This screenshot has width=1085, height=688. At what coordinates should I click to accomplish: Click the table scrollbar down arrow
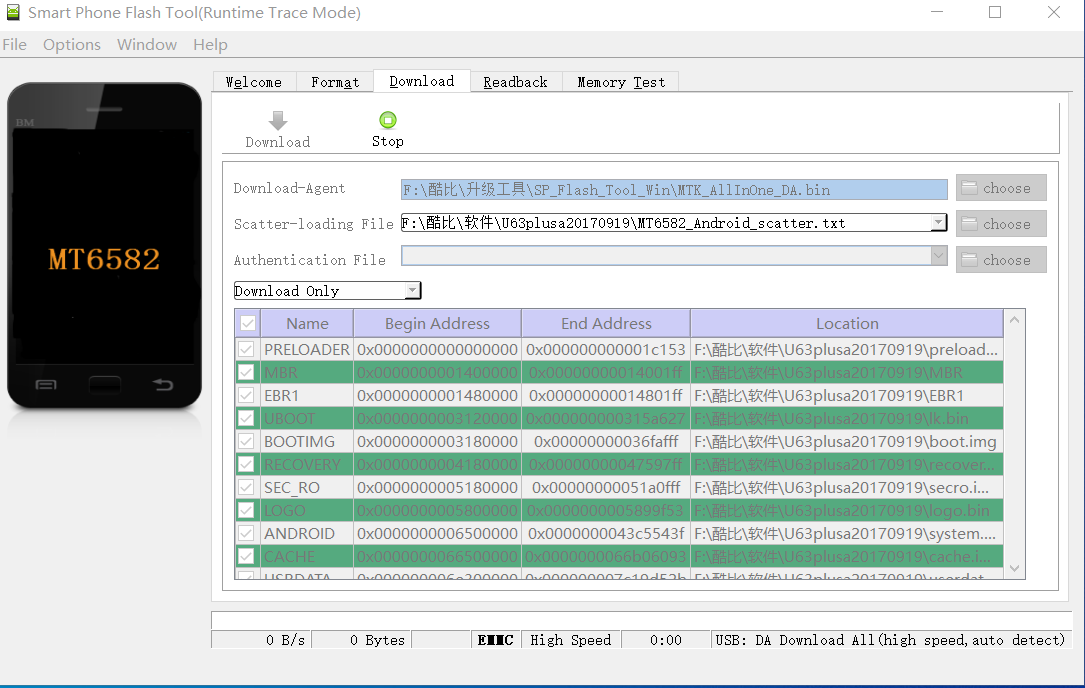(x=1015, y=568)
